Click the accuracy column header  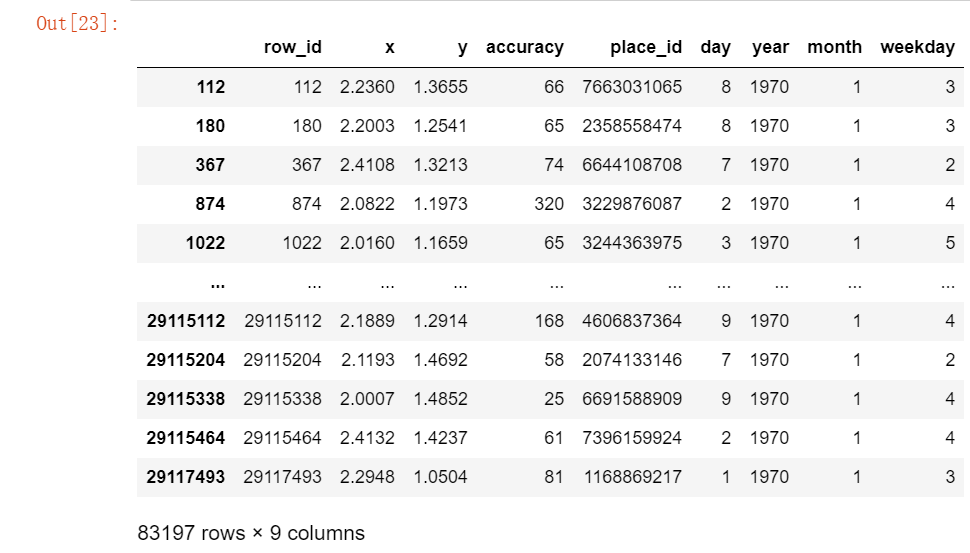[525, 48]
